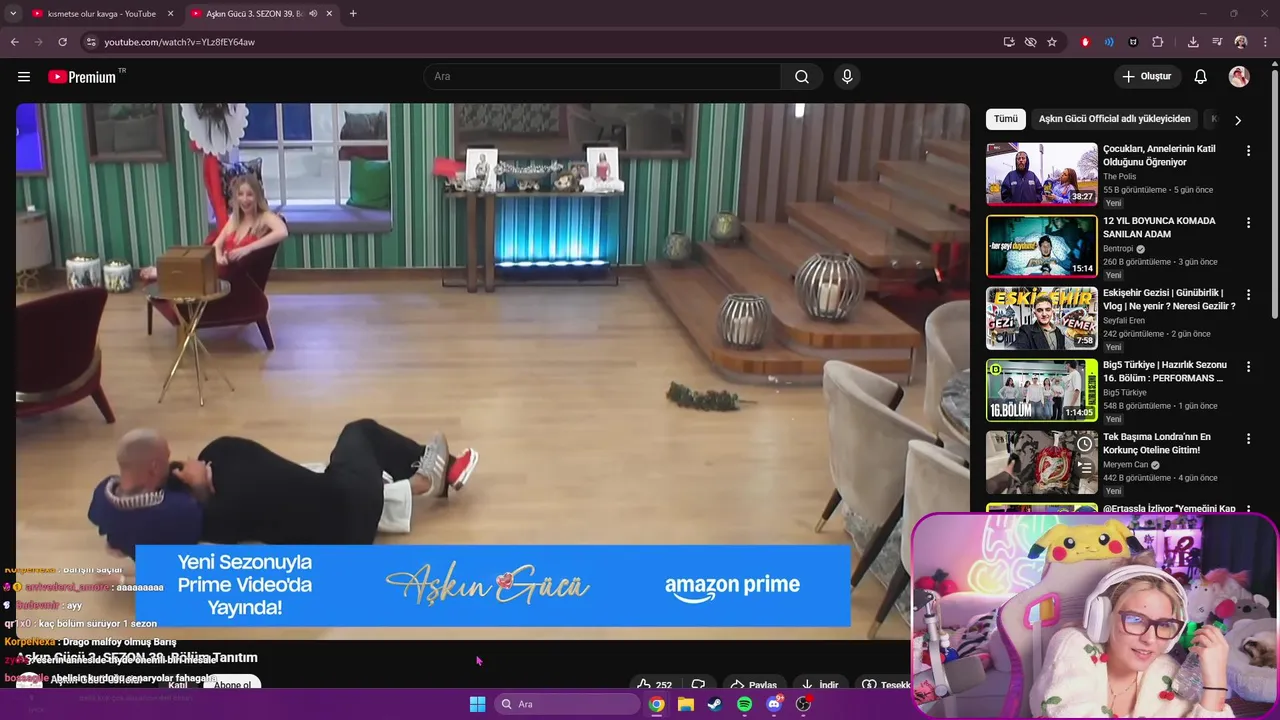Reload the page with the refresh icon
This screenshot has width=1280, height=720.
point(62,42)
